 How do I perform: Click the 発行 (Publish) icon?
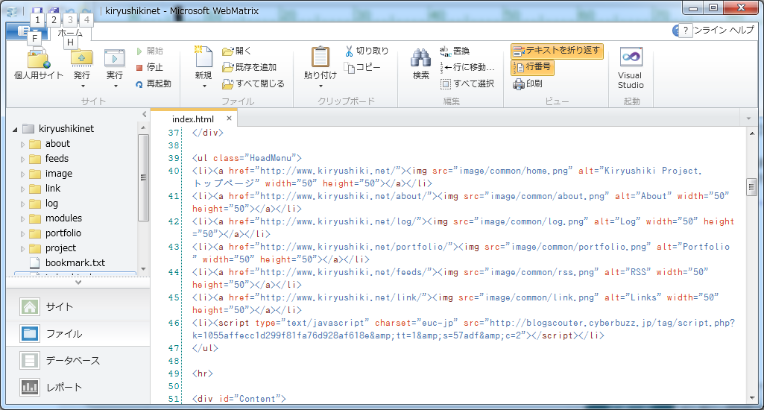[82, 58]
